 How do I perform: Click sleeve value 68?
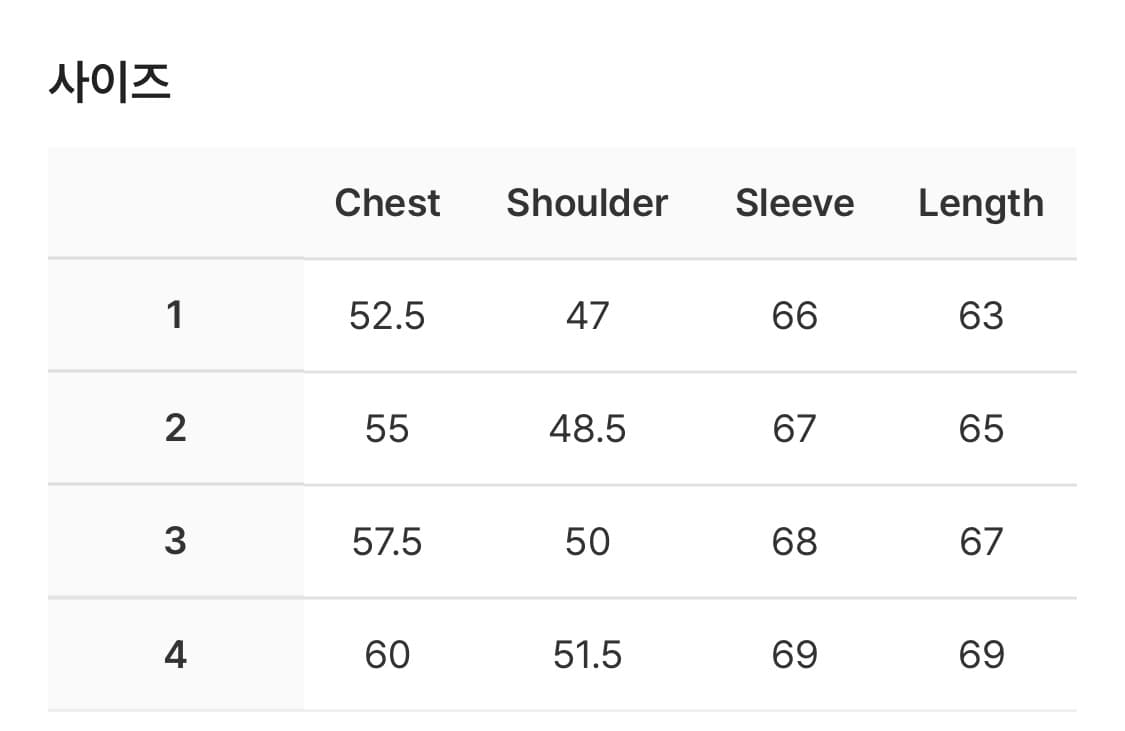tap(795, 542)
